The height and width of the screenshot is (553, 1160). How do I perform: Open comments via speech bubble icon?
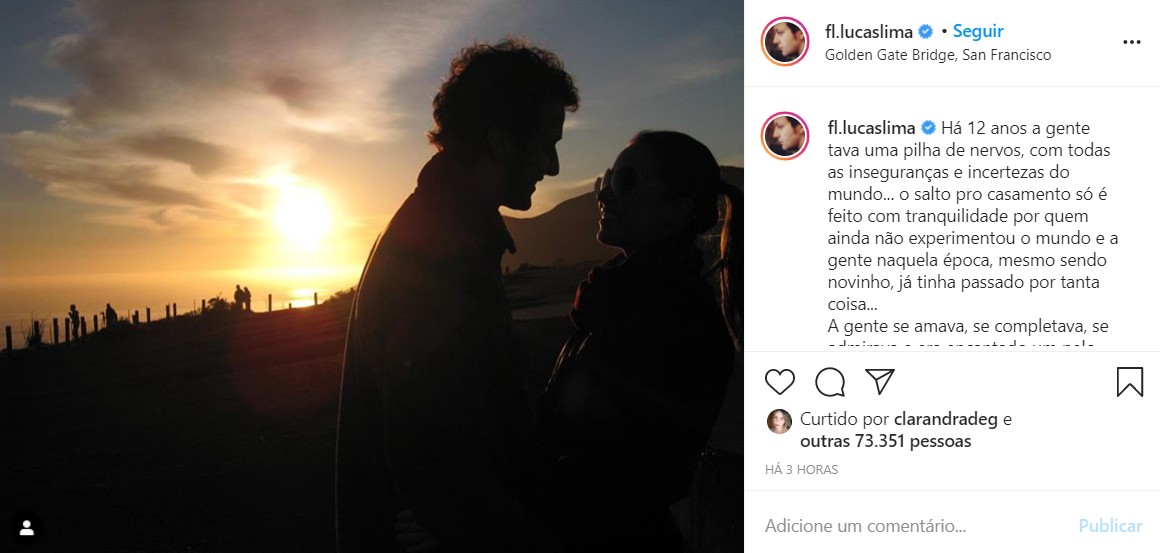[830, 381]
